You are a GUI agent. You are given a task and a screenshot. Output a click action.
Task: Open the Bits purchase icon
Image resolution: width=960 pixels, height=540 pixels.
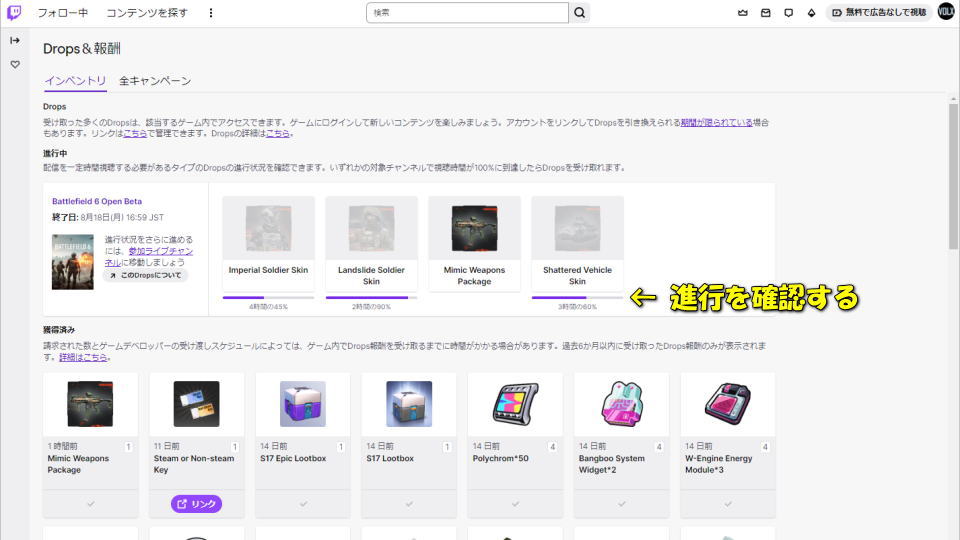[811, 13]
